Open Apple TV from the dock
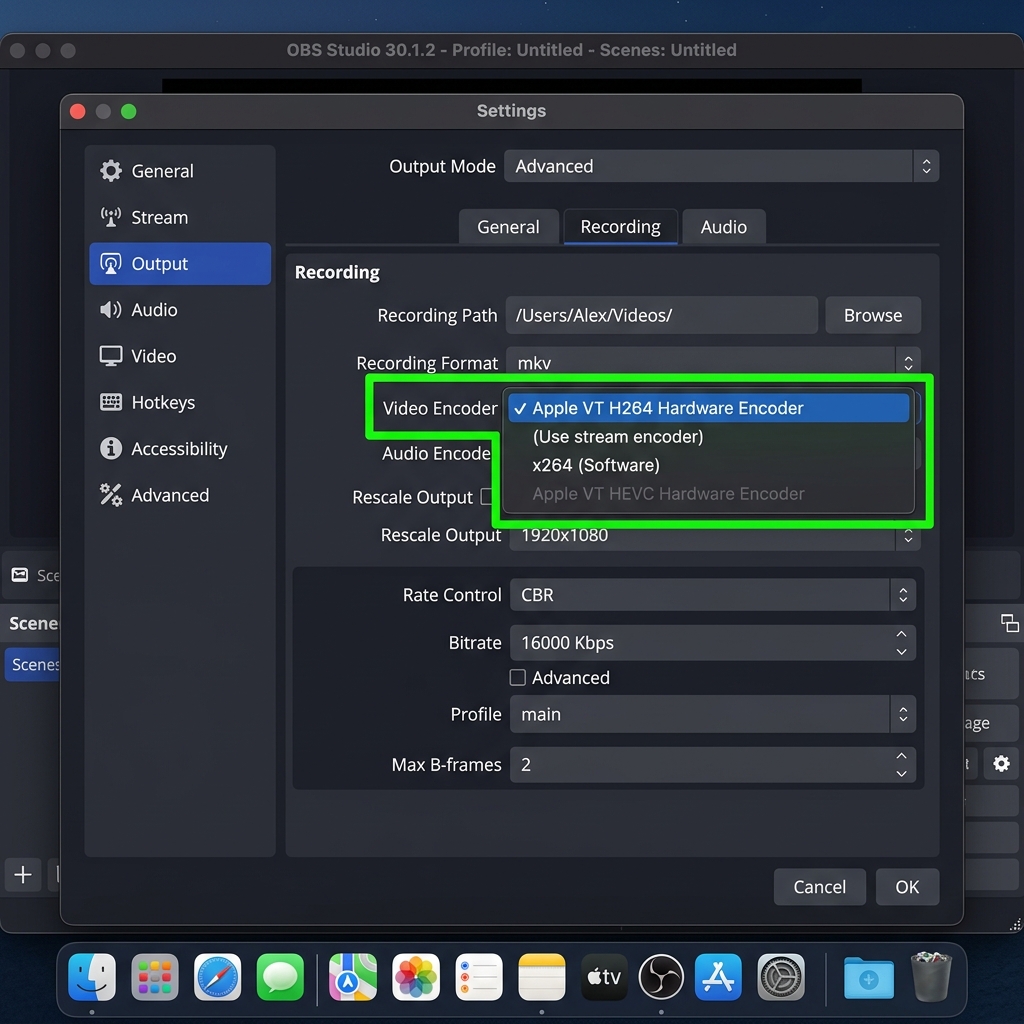 [604, 977]
